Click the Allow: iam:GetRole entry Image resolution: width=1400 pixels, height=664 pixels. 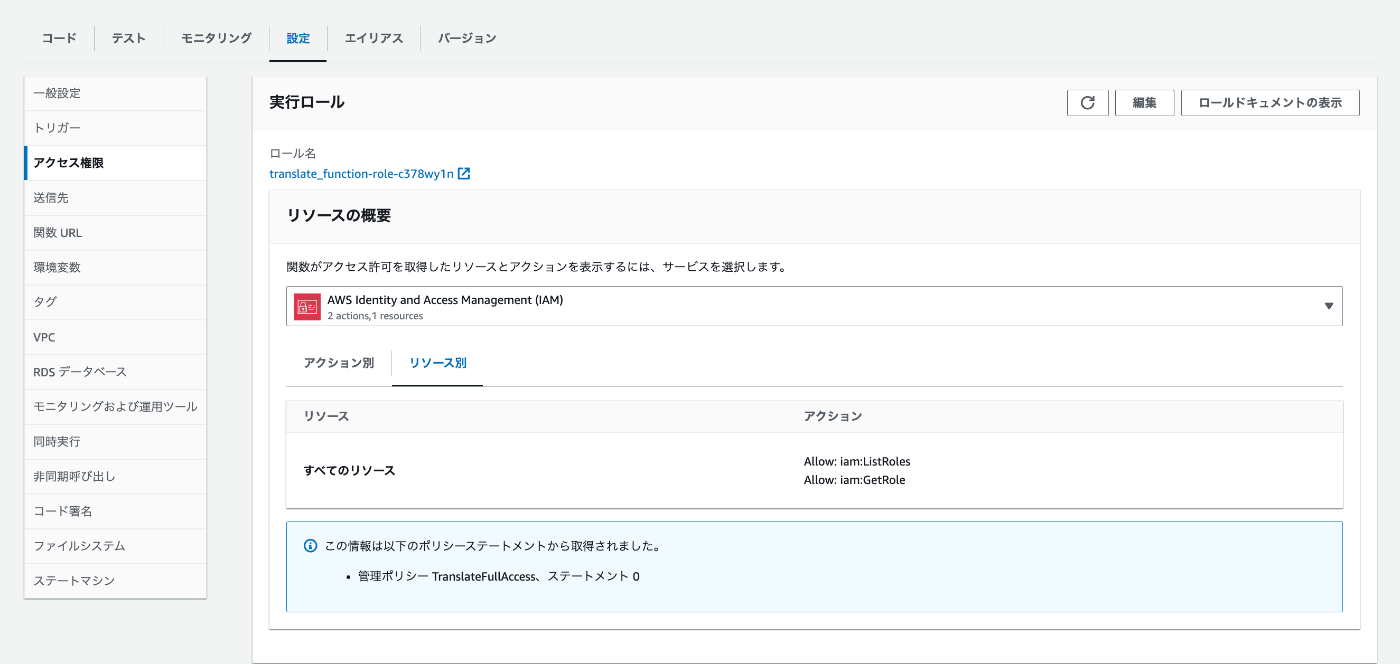[x=854, y=480]
